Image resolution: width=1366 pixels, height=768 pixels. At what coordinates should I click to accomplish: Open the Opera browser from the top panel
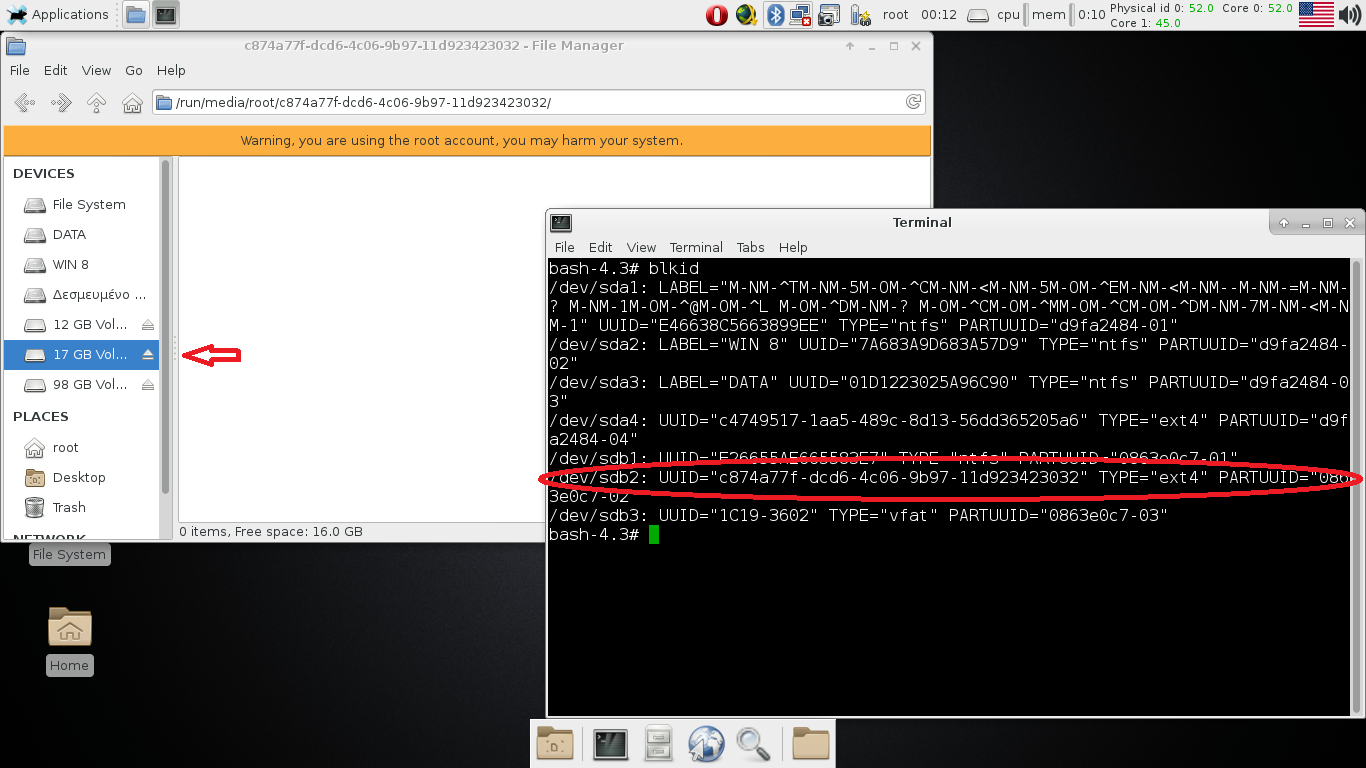coord(716,14)
